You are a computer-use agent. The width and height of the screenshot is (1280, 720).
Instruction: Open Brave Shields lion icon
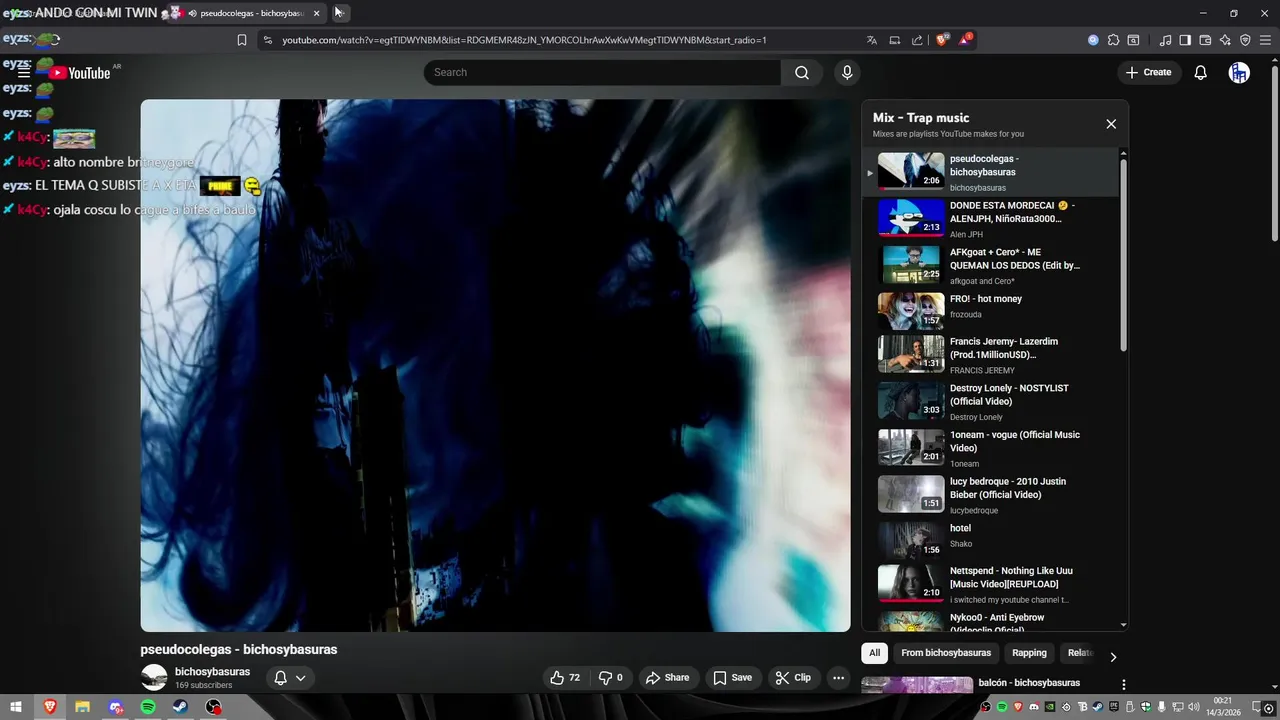pos(942,40)
